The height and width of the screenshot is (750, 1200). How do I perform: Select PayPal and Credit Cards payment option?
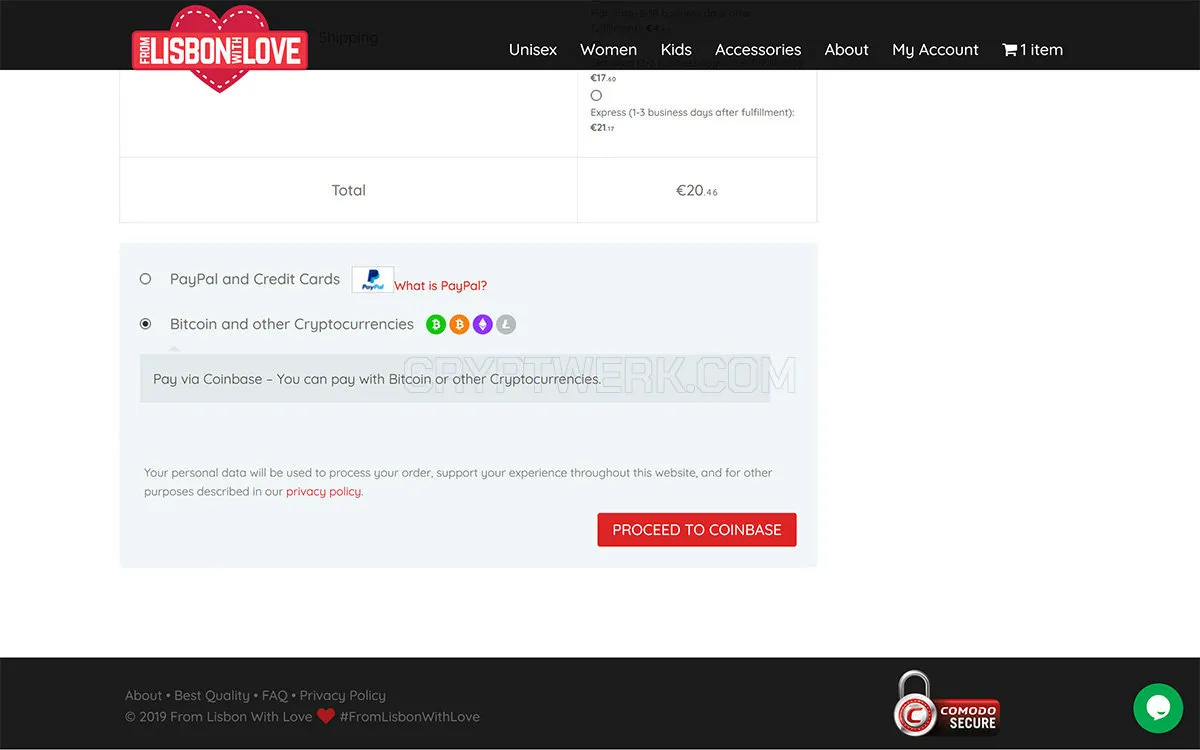click(146, 279)
